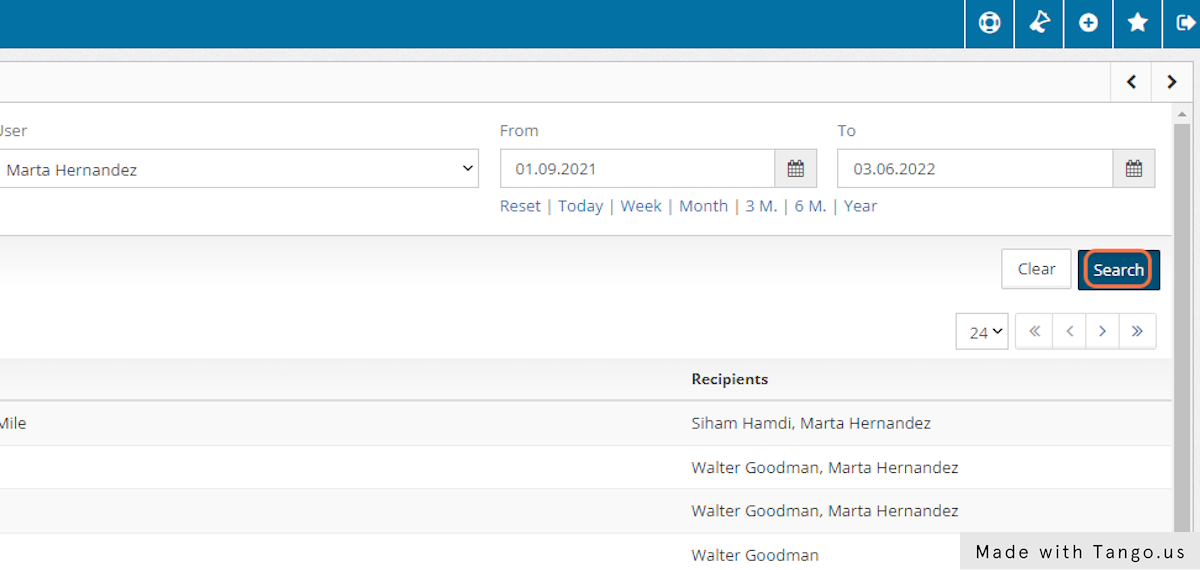
Task: Select the Today date range link
Action: [x=580, y=206]
